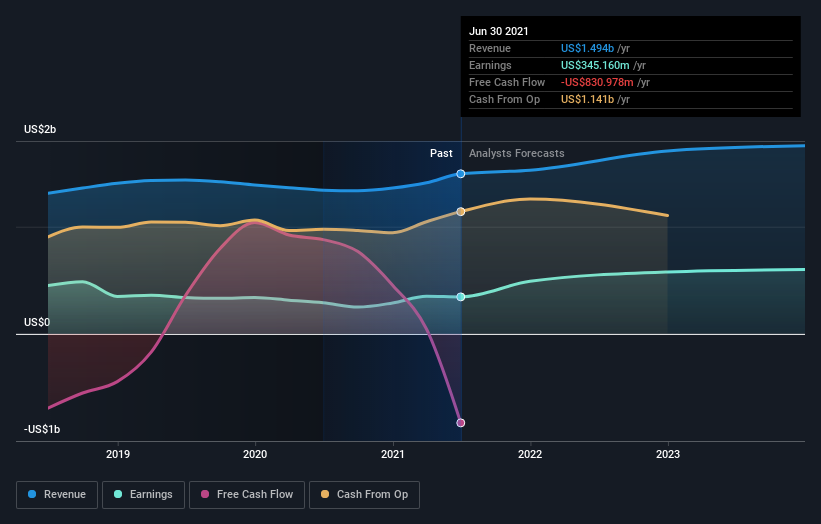Viewport: 821px width, 524px height.
Task: Click the US$2b y-axis label
Action: 40,129
